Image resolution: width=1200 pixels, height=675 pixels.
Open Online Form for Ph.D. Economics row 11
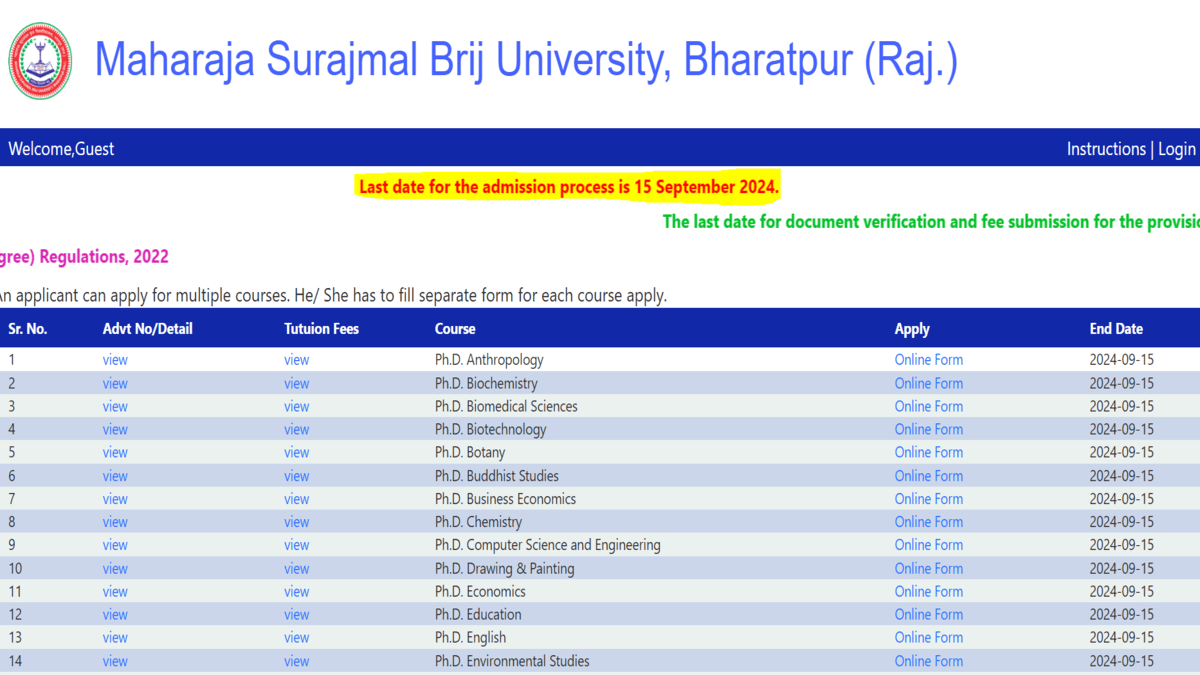click(x=929, y=592)
